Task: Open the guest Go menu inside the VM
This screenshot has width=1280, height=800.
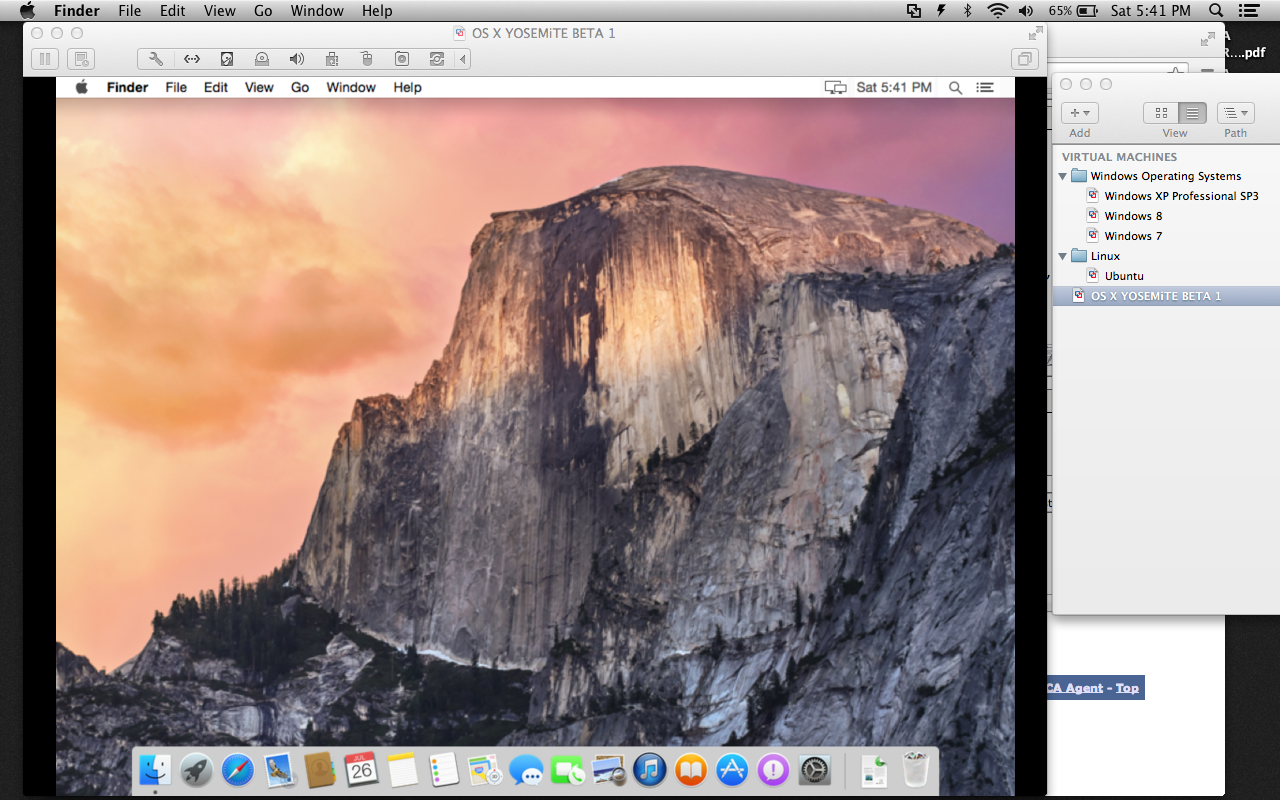Action: pyautogui.click(x=300, y=87)
